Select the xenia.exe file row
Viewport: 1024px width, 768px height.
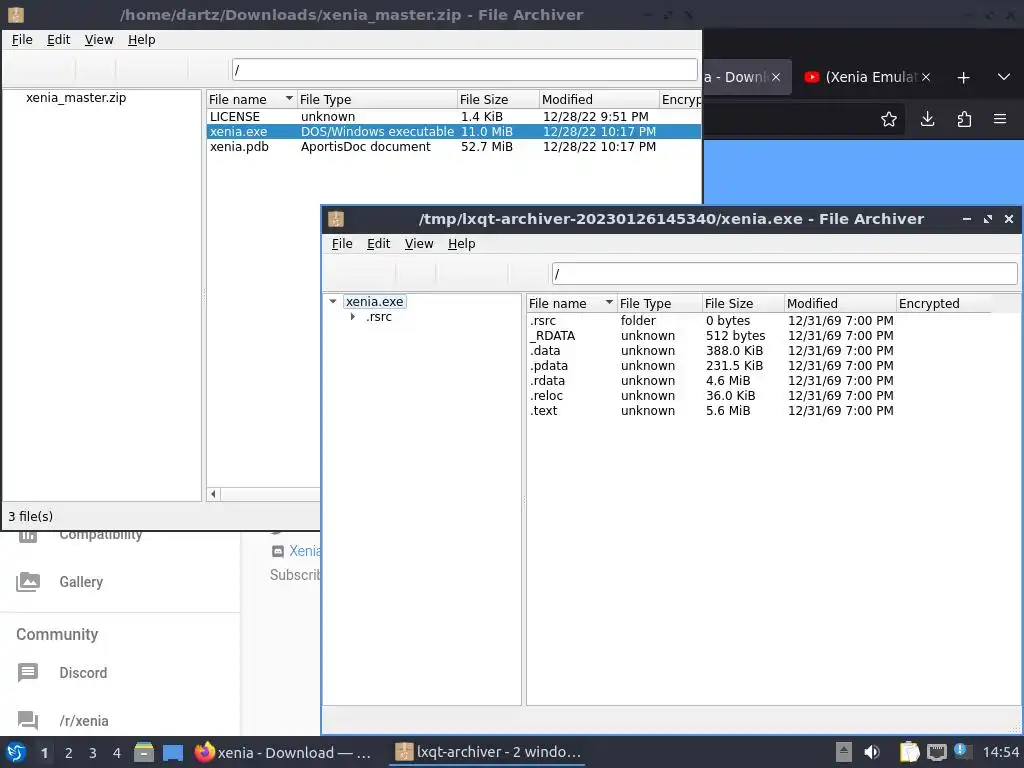tap(454, 131)
